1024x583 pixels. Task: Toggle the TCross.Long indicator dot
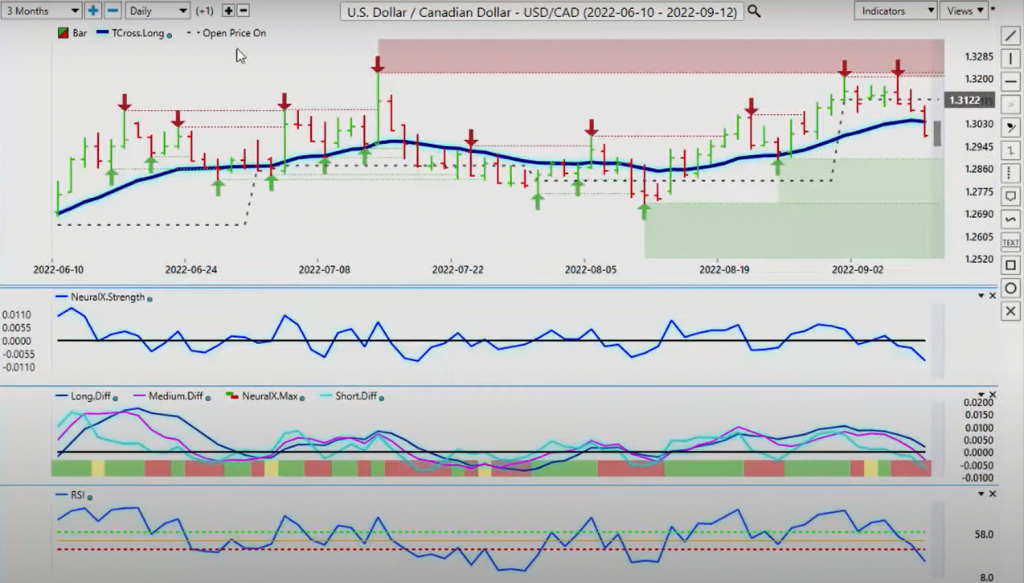coord(170,35)
